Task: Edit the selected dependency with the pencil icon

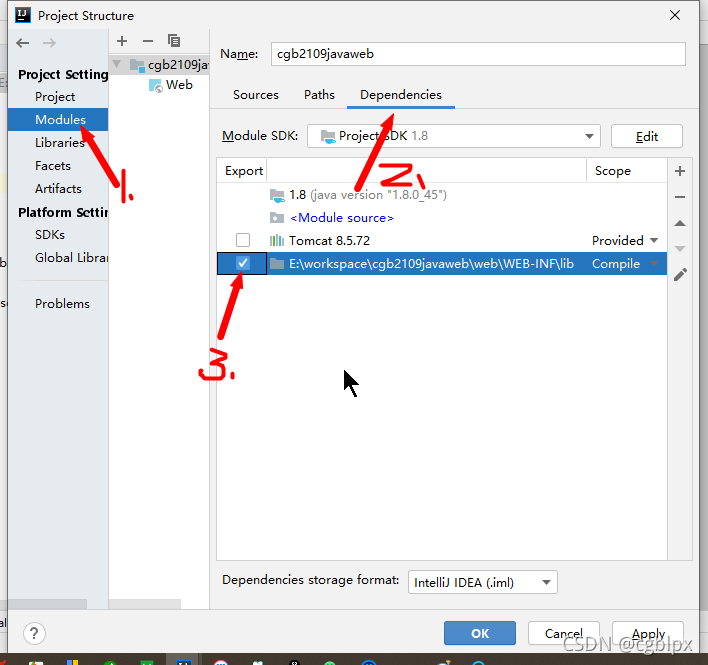Action: 680,274
